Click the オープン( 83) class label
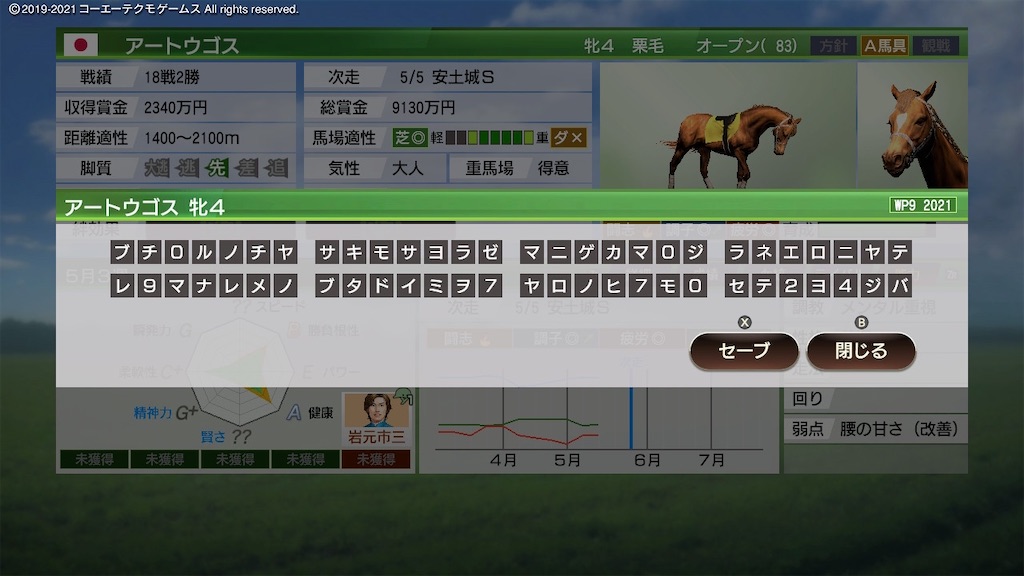Screen dimensions: 1024x576 [x=746, y=46]
